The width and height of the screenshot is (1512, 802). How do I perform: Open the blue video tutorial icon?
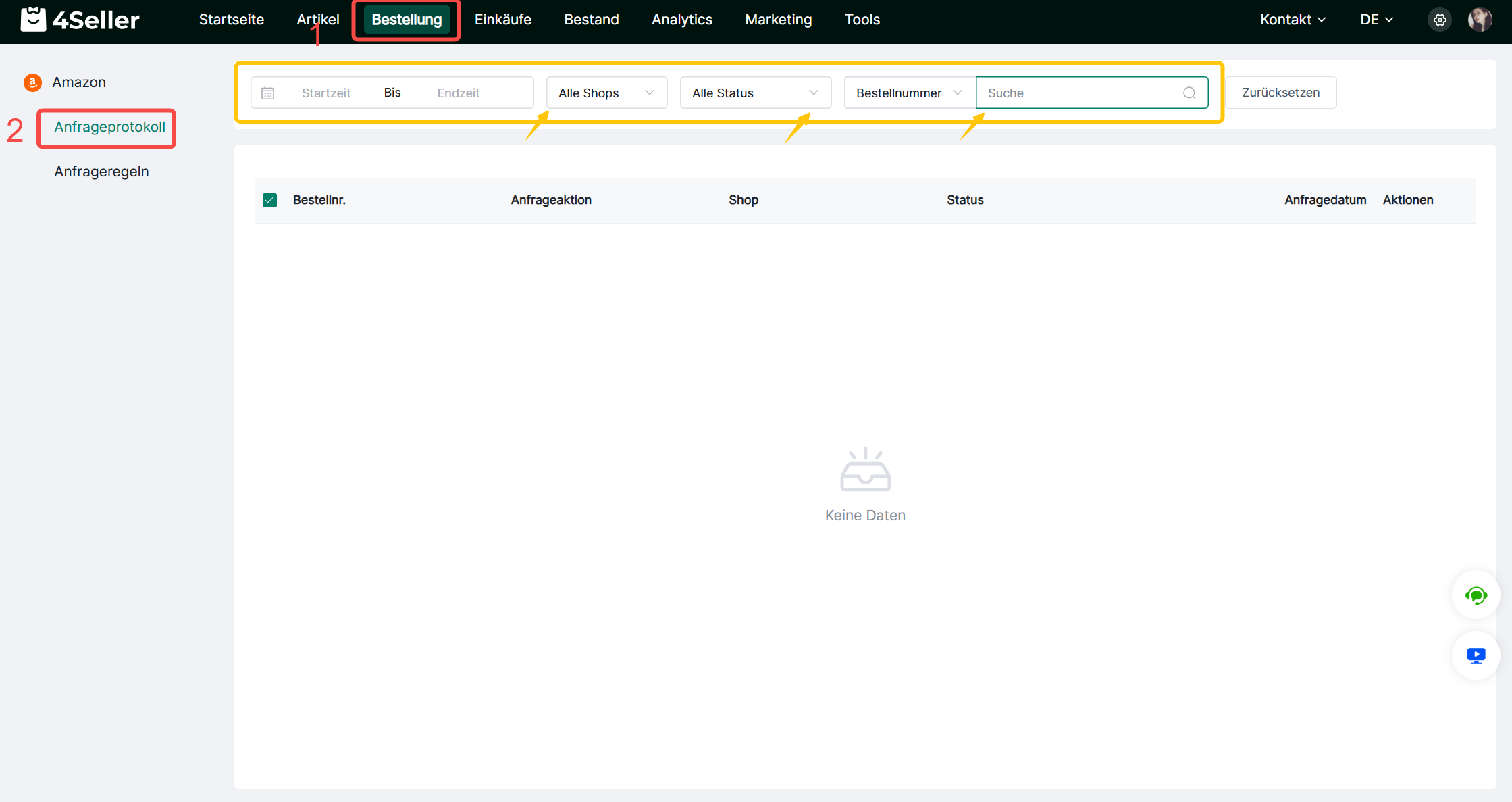(1476, 655)
